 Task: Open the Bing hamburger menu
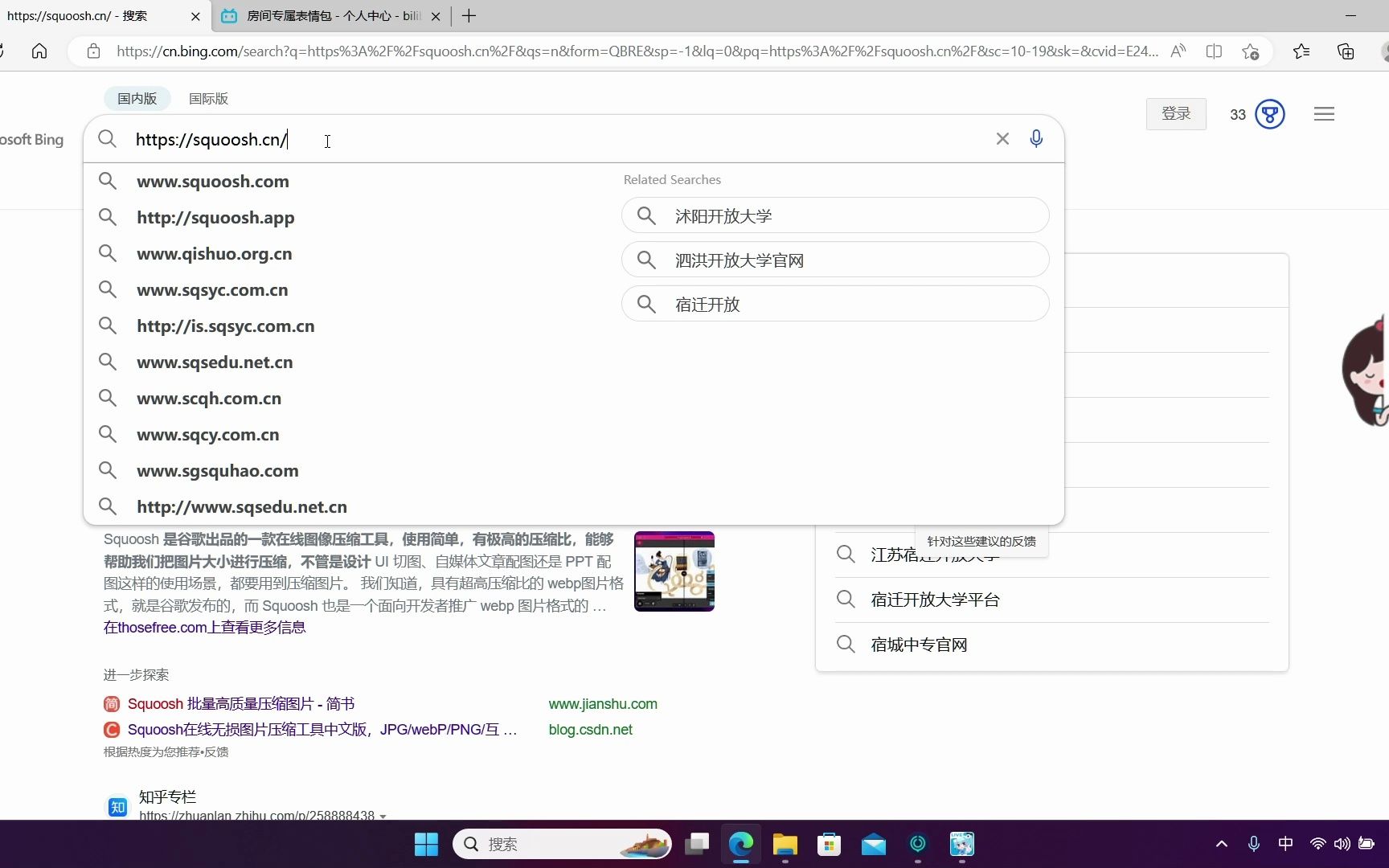(1324, 114)
